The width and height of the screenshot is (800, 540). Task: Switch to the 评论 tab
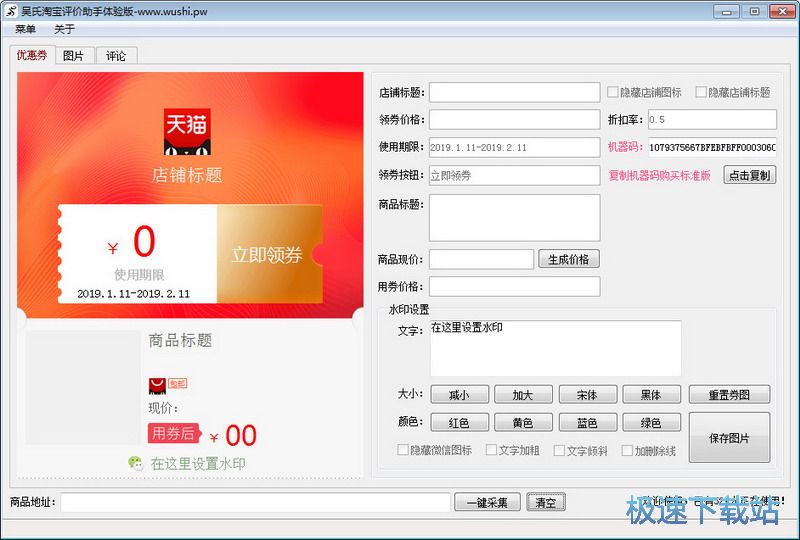(x=116, y=56)
